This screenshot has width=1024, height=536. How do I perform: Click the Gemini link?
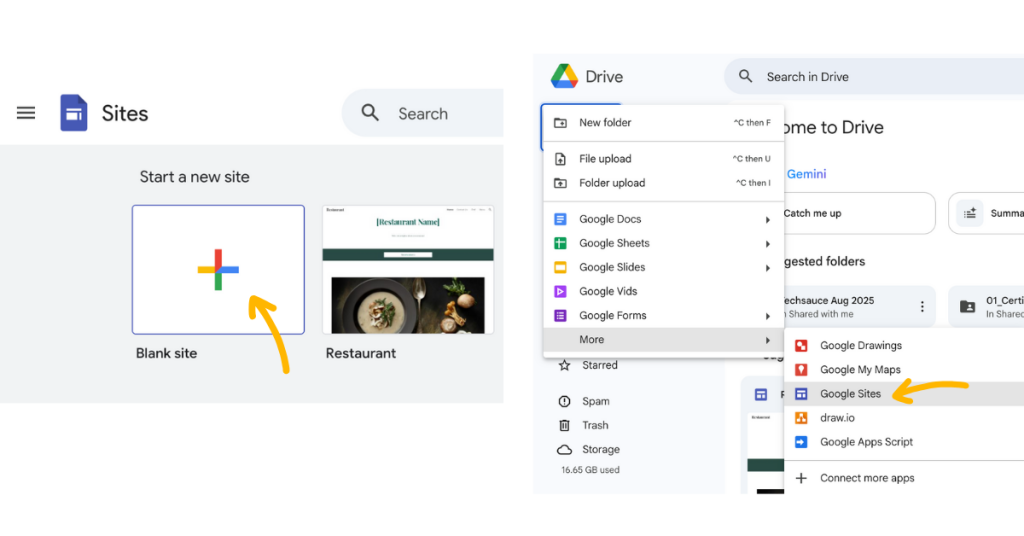(807, 174)
